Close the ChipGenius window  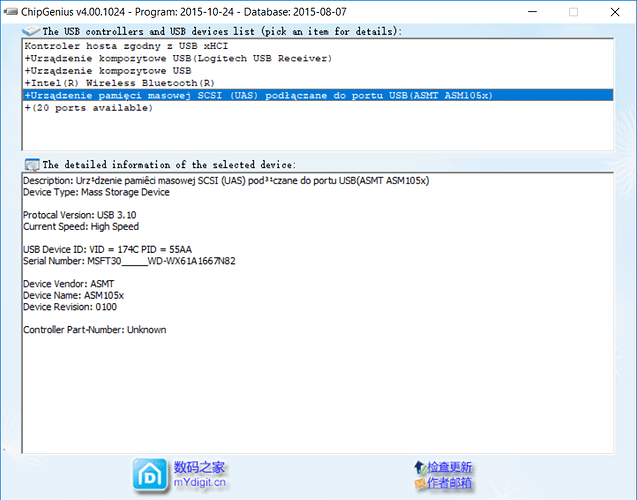tap(615, 12)
